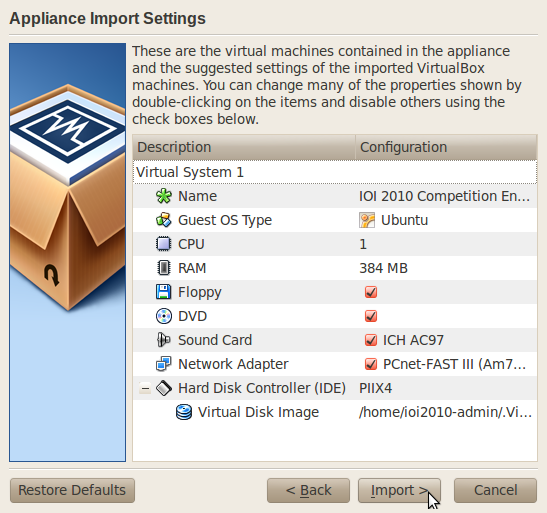The width and height of the screenshot is (547, 513).
Task: Select the CPU chip icon
Action: 164,244
